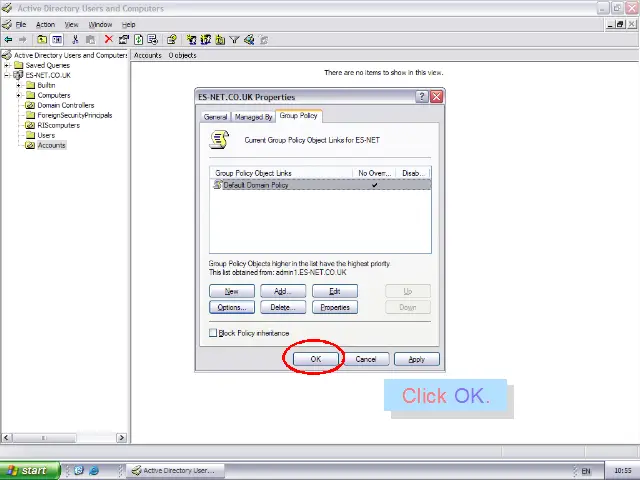Click the red Delete X icon
Viewport: 640px width, 480px height.
pos(109,39)
